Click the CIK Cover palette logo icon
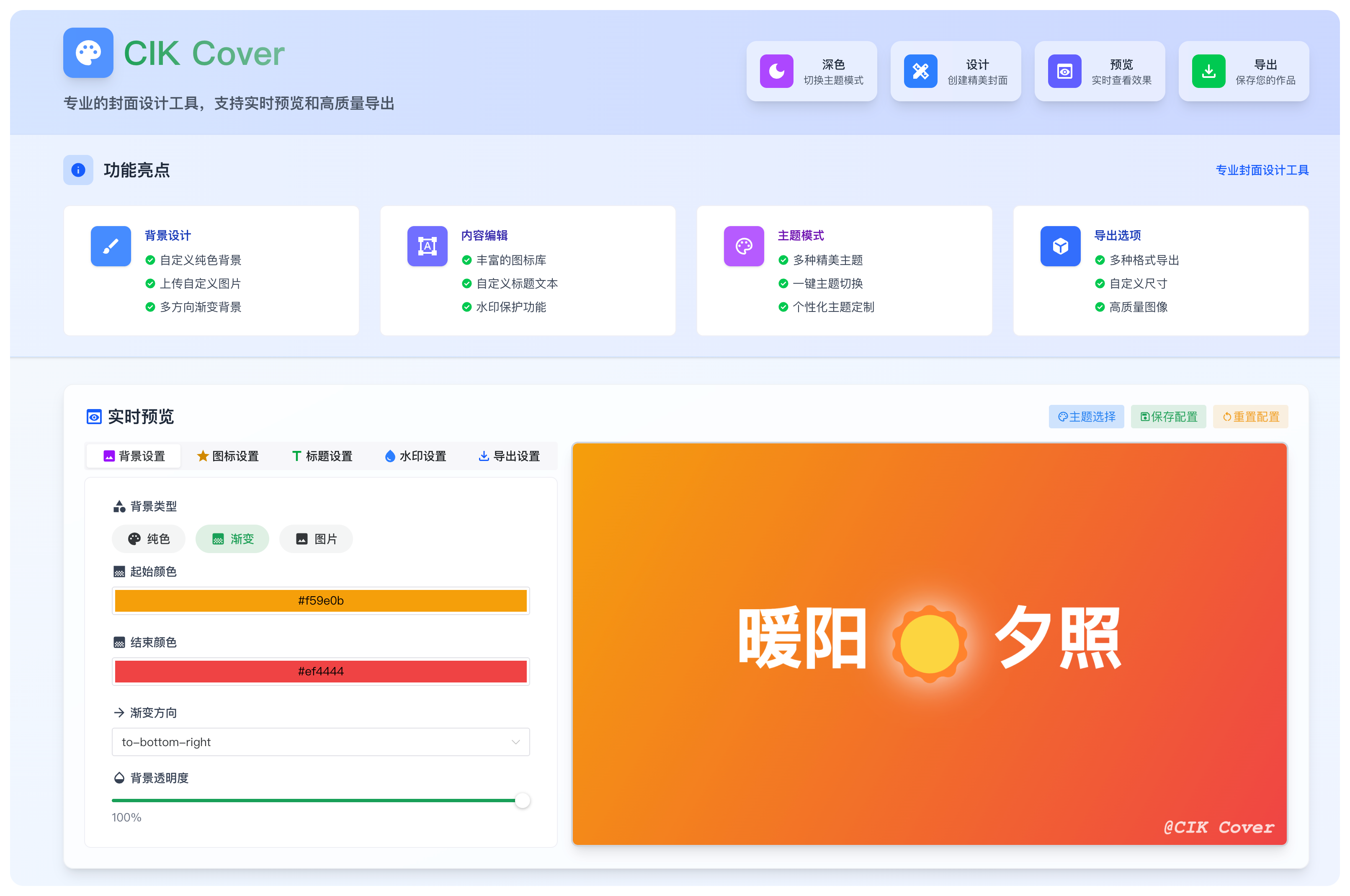 pos(88,53)
